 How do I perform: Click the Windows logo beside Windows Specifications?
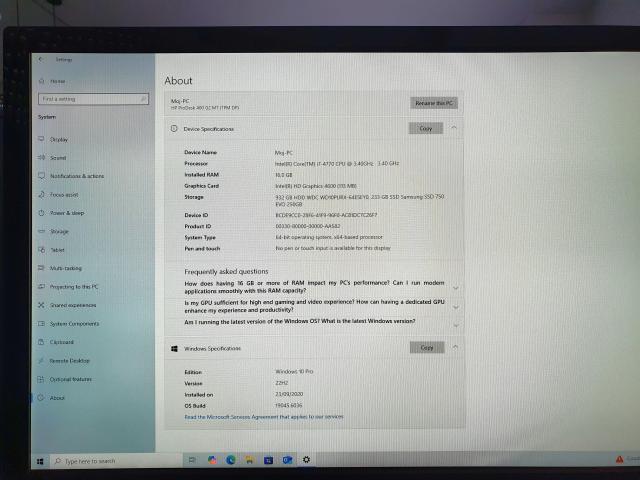pos(174,349)
